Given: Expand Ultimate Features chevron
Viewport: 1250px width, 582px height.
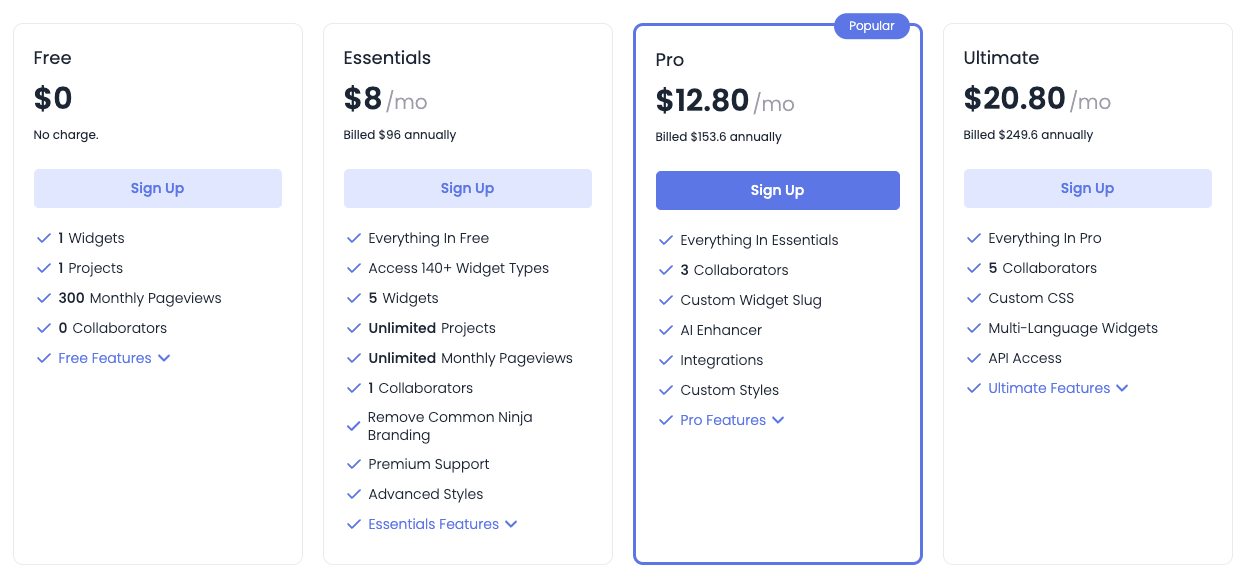Looking at the screenshot, I should click(1122, 388).
